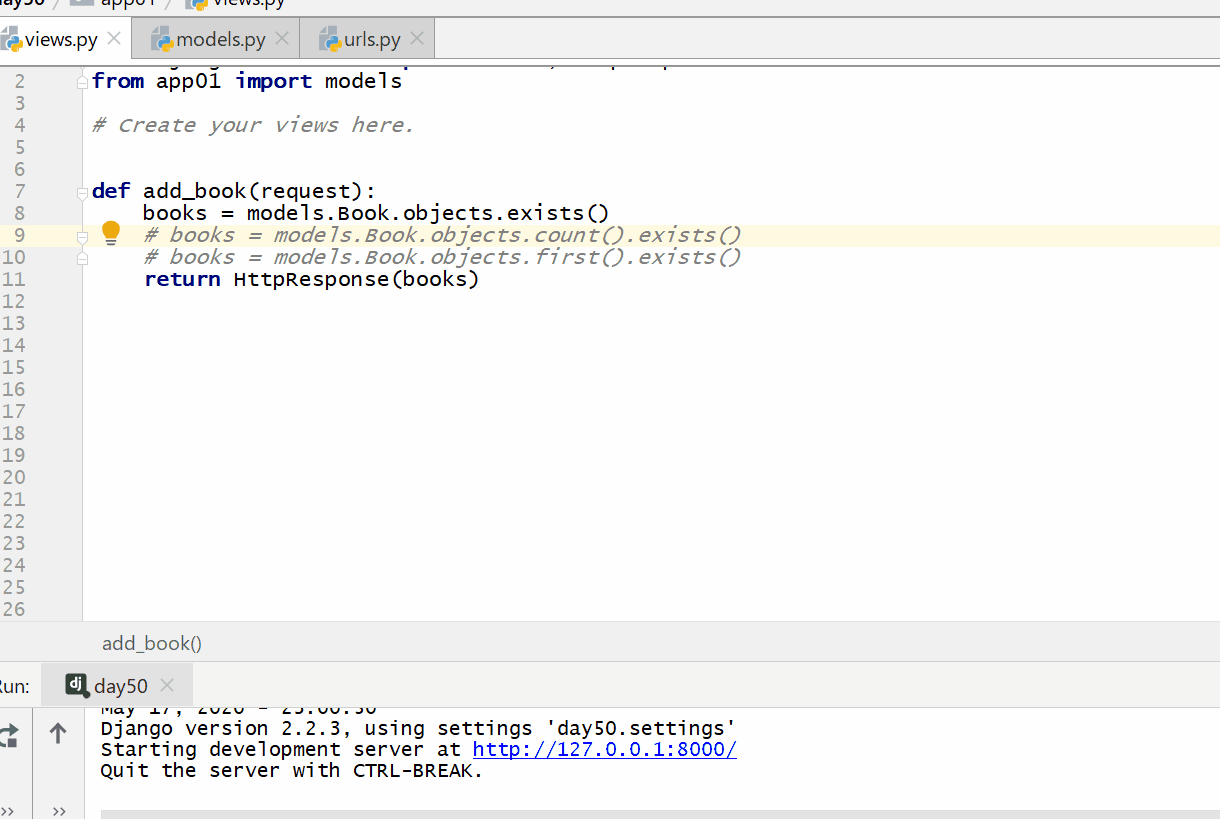Close the models.py editor tab

click(x=282, y=39)
